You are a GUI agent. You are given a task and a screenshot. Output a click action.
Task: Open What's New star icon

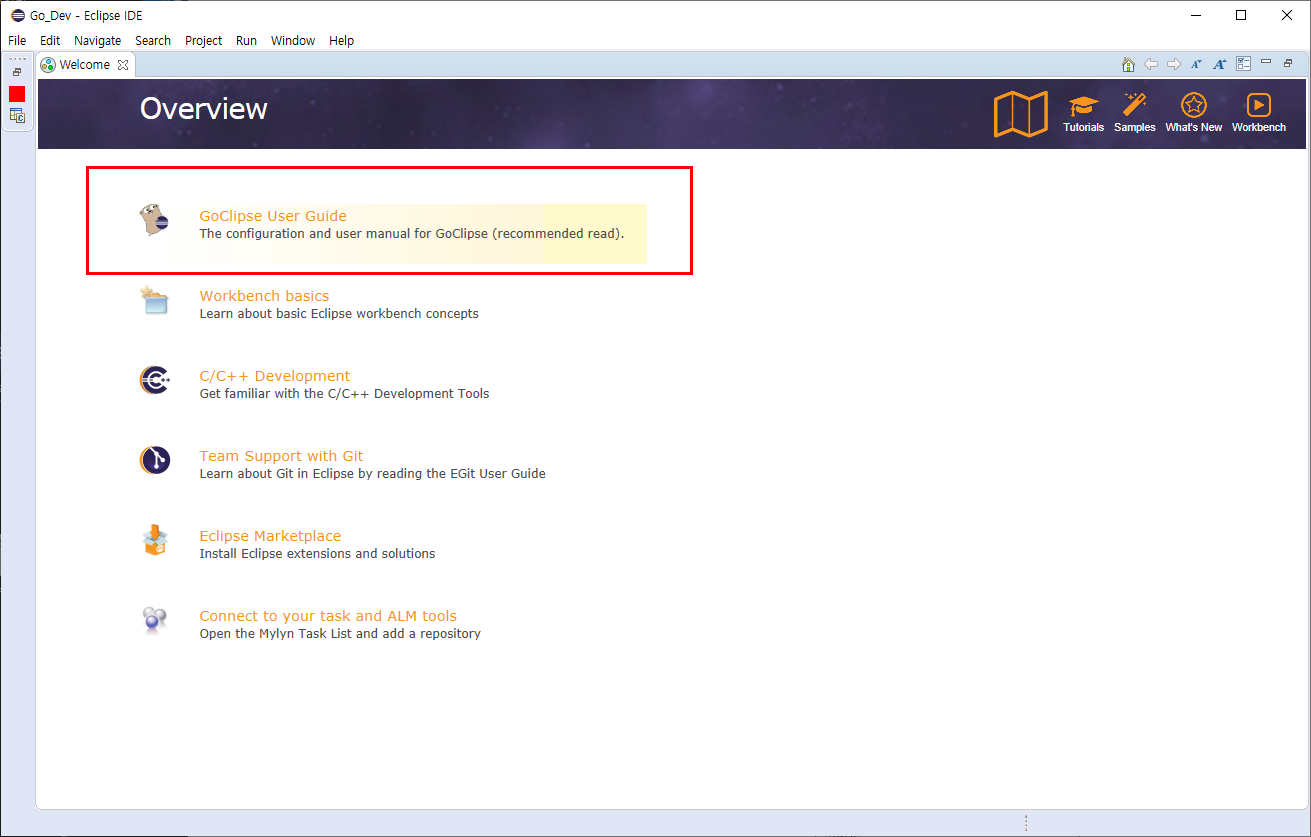pyautogui.click(x=1194, y=104)
